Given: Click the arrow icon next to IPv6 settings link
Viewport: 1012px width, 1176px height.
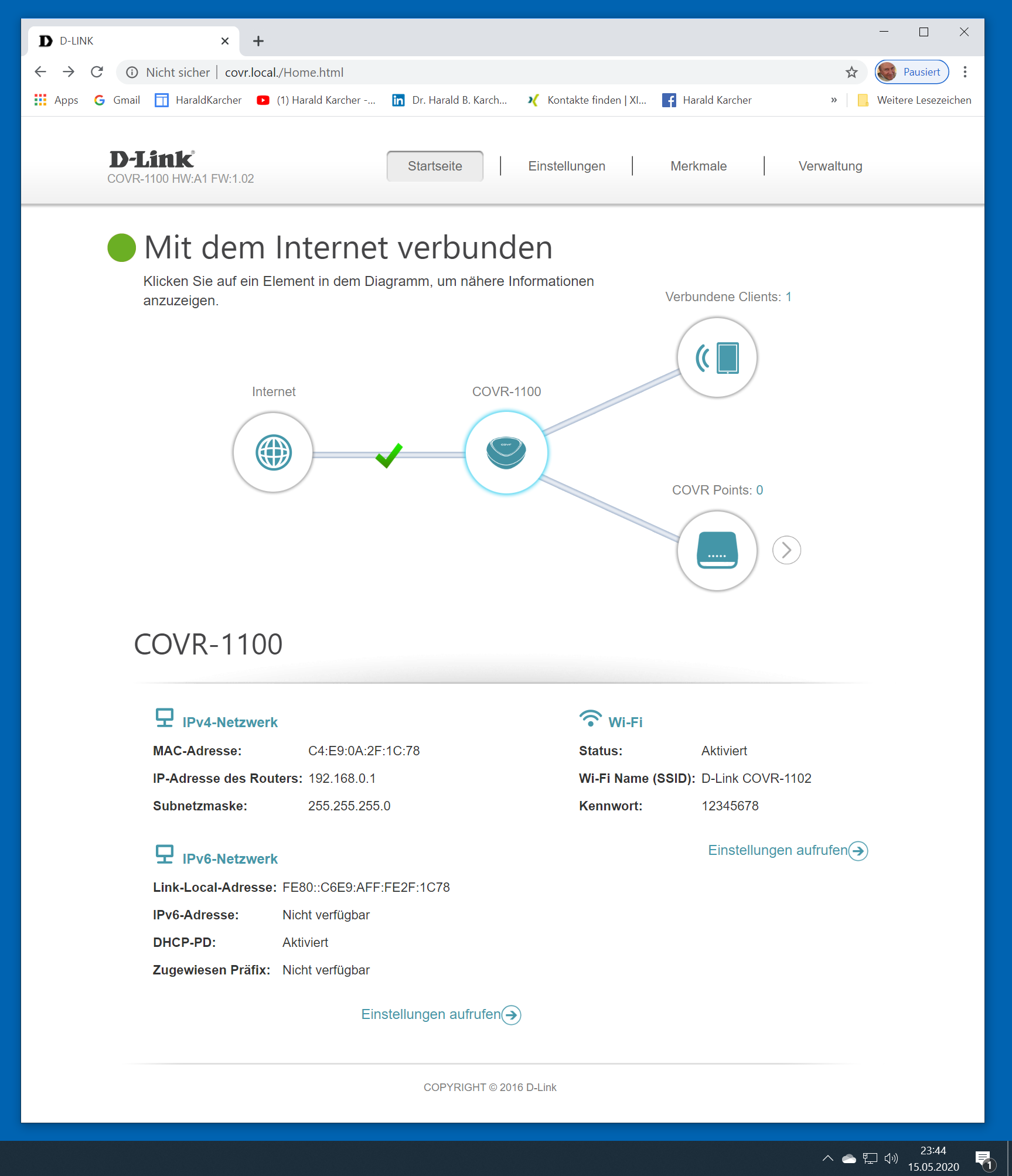Looking at the screenshot, I should (x=512, y=1015).
